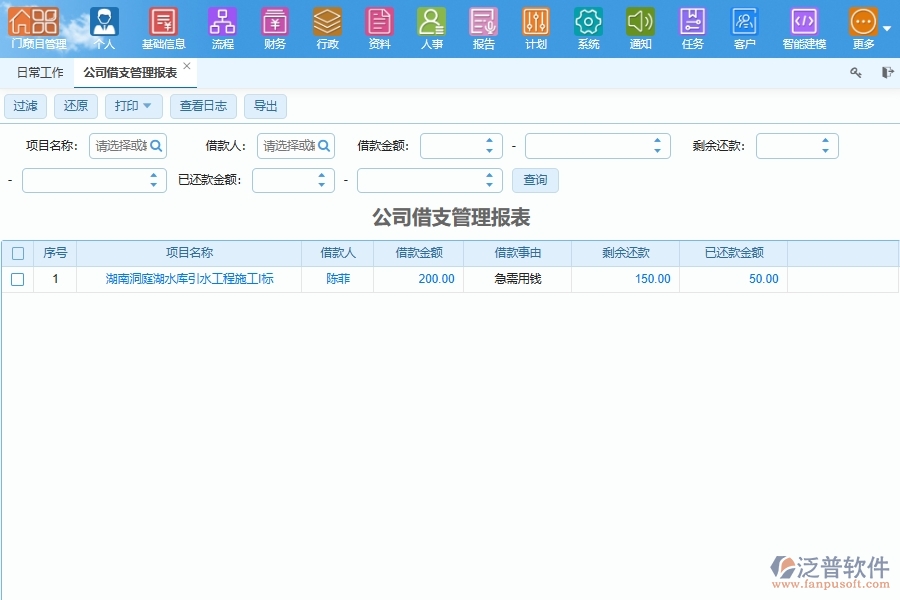Image resolution: width=900 pixels, height=600 pixels.
Task: Open the 通知 (Notifications) icon
Action: [x=640, y=22]
